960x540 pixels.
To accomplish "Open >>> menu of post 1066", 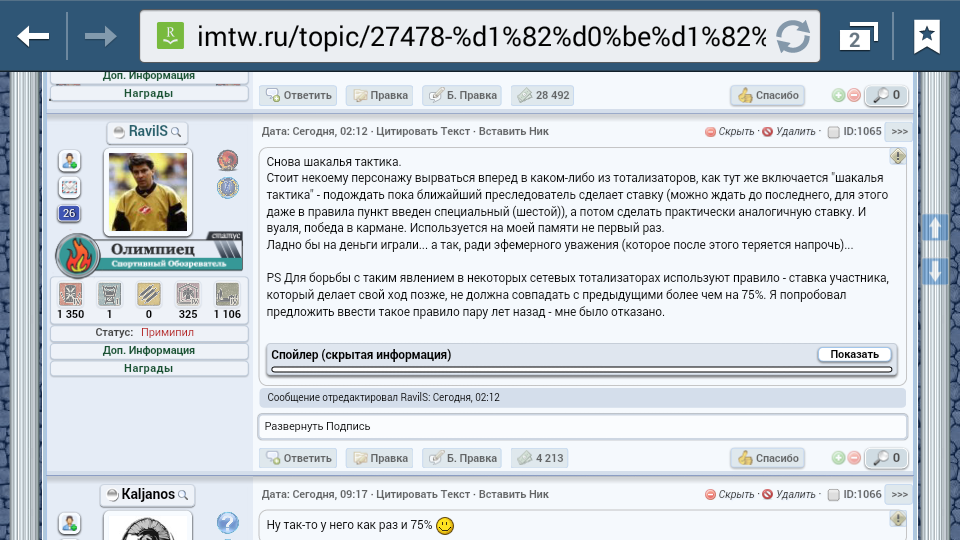I will point(899,494).
